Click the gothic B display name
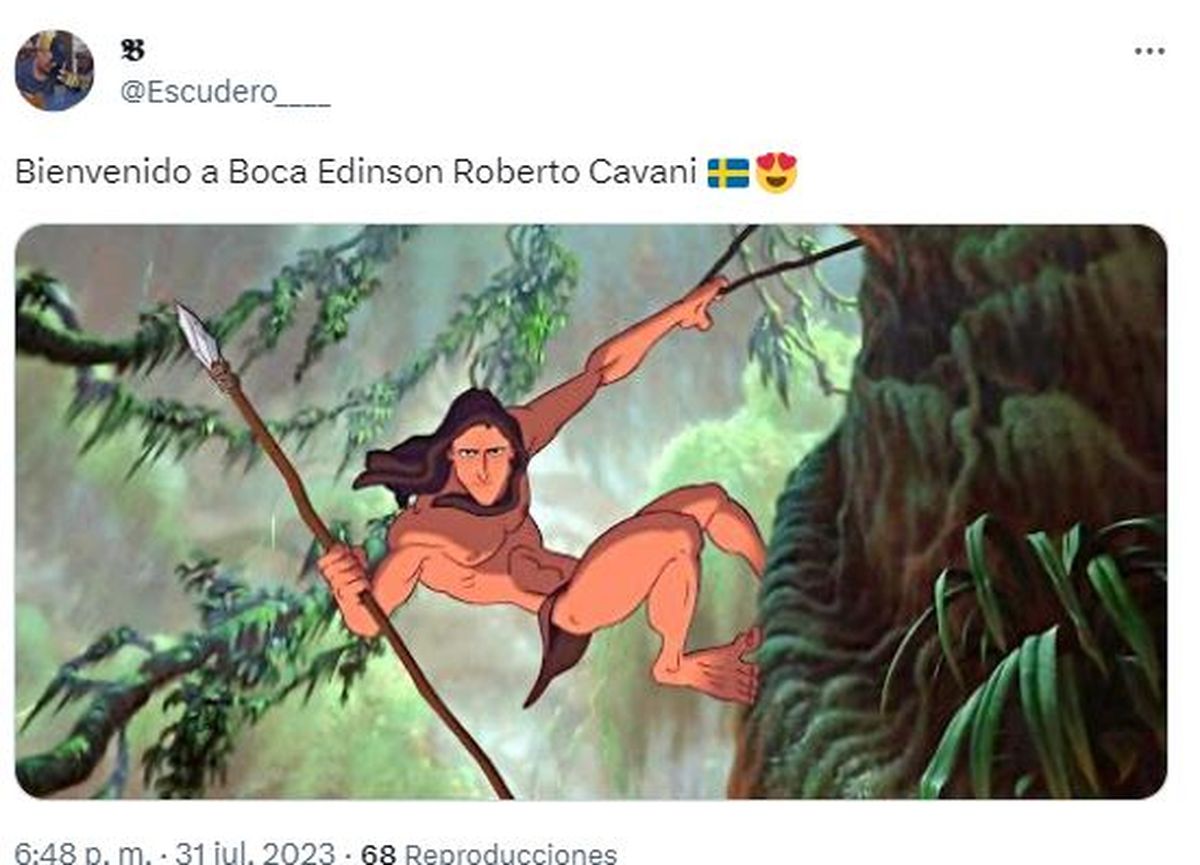The height and width of the screenshot is (865, 1200). point(131,50)
